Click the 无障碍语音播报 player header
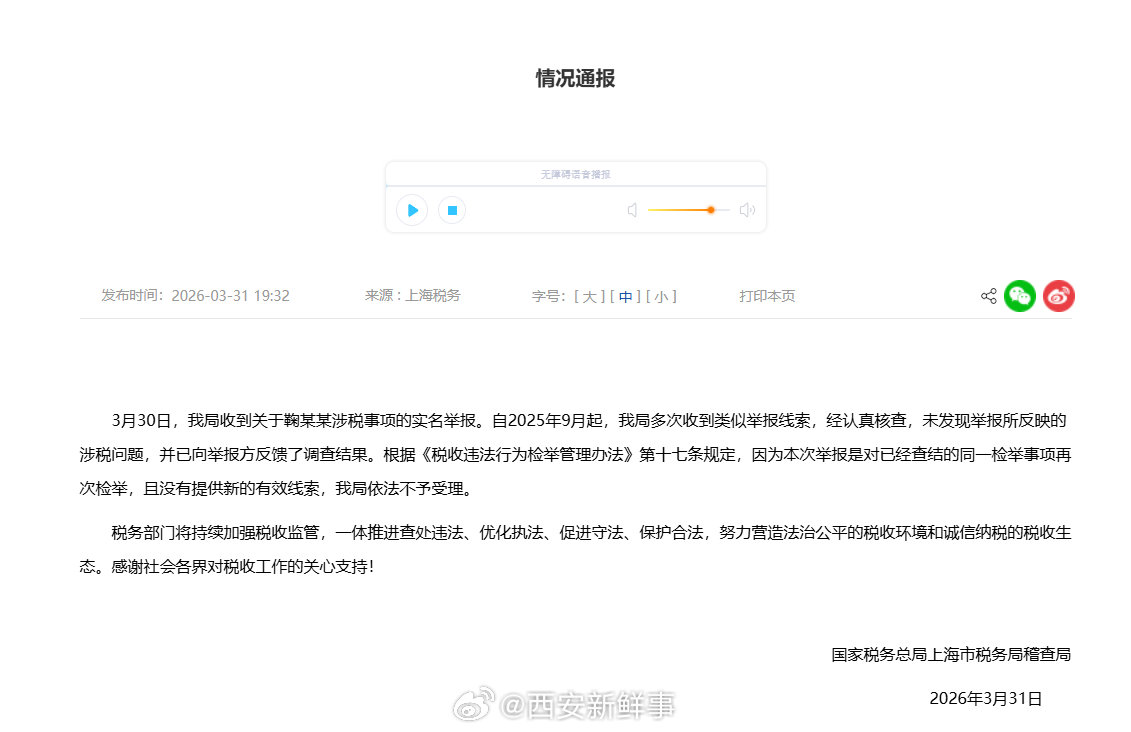Screen dimensions: 1131x732 tap(575, 172)
